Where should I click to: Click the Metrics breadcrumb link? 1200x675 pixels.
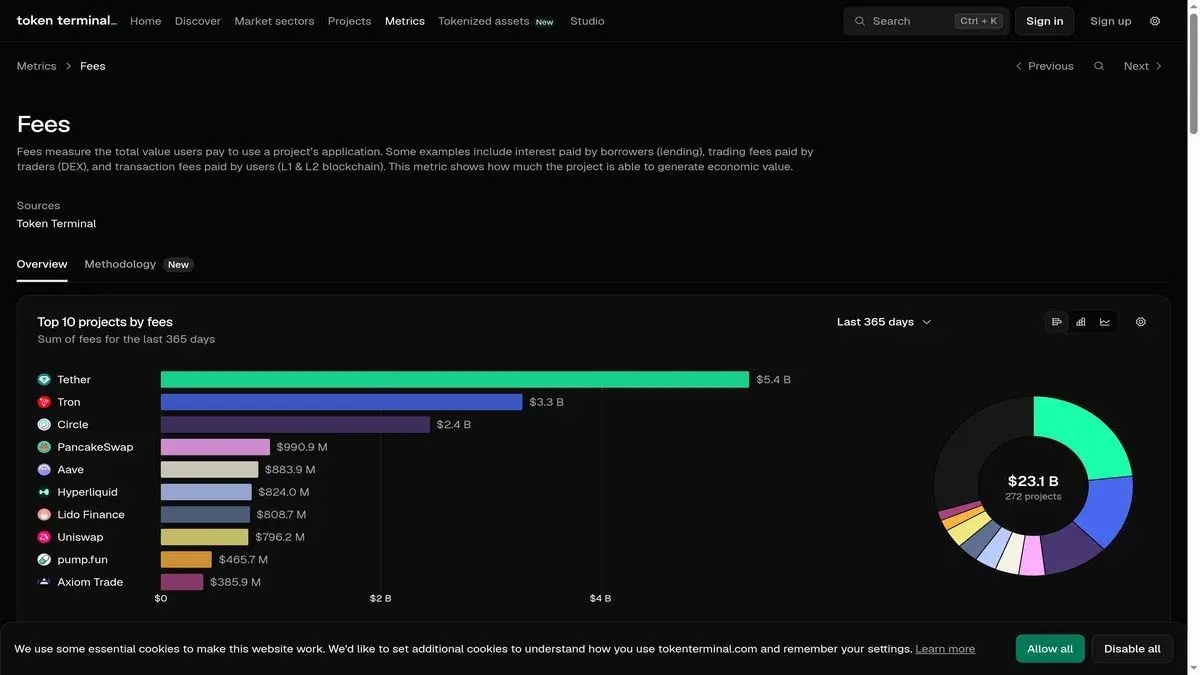point(37,66)
